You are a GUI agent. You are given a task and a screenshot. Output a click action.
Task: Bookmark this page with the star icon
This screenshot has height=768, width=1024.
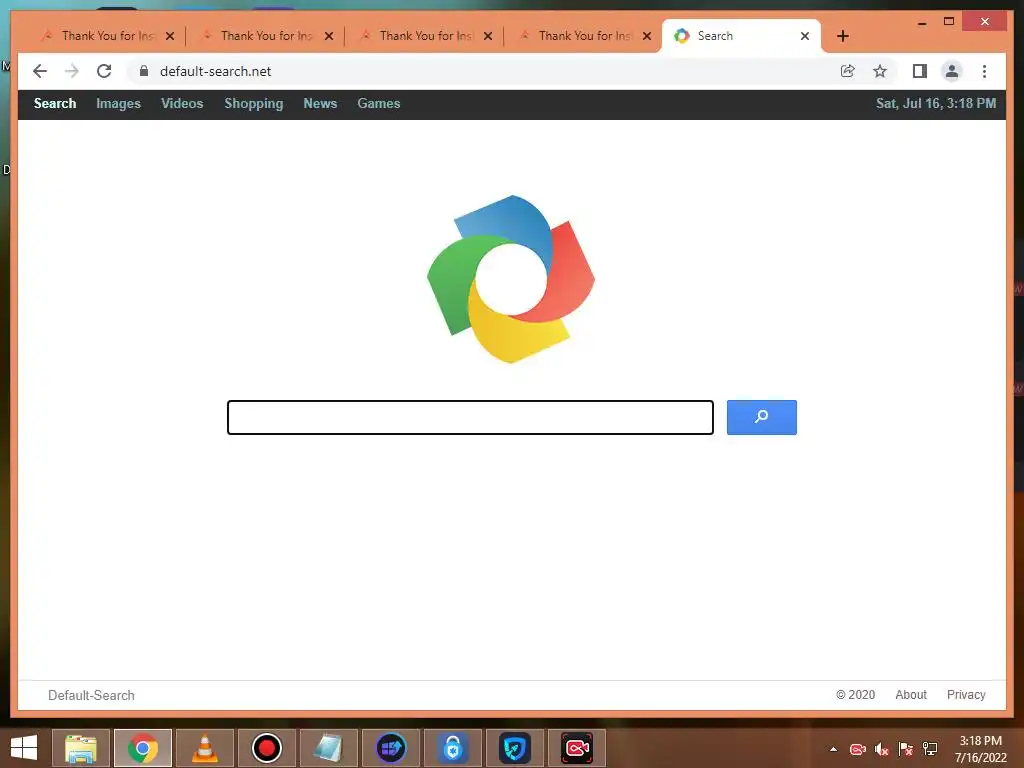[x=880, y=71]
